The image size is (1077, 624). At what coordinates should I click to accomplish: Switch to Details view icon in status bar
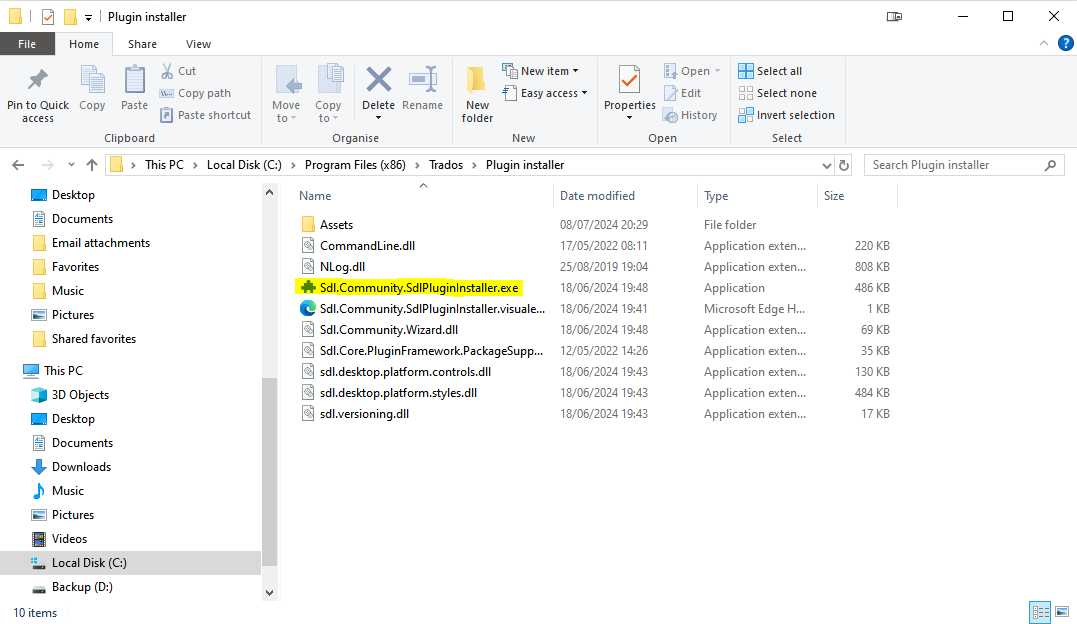pyautogui.click(x=1041, y=612)
